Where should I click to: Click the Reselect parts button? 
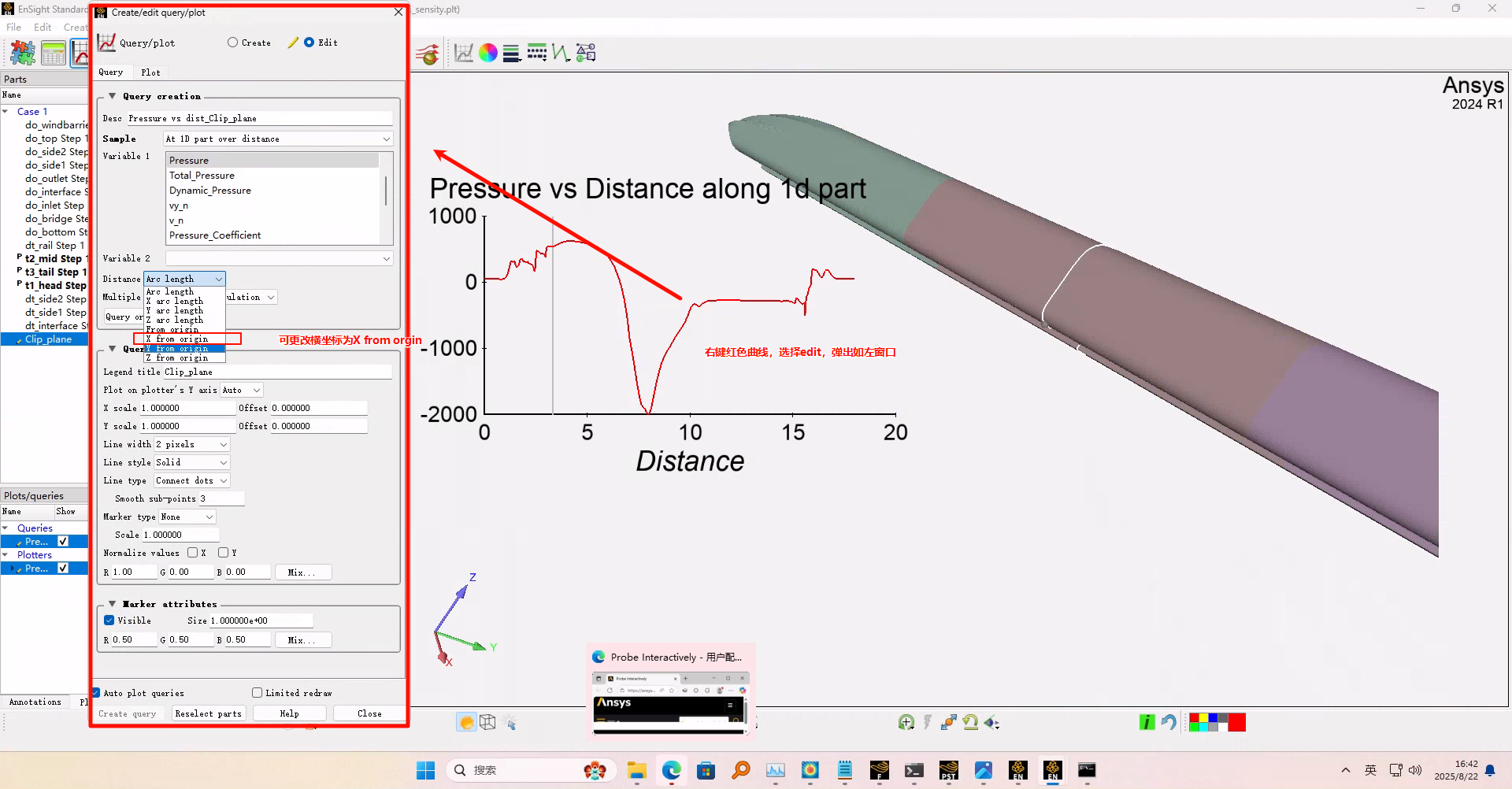click(209, 713)
